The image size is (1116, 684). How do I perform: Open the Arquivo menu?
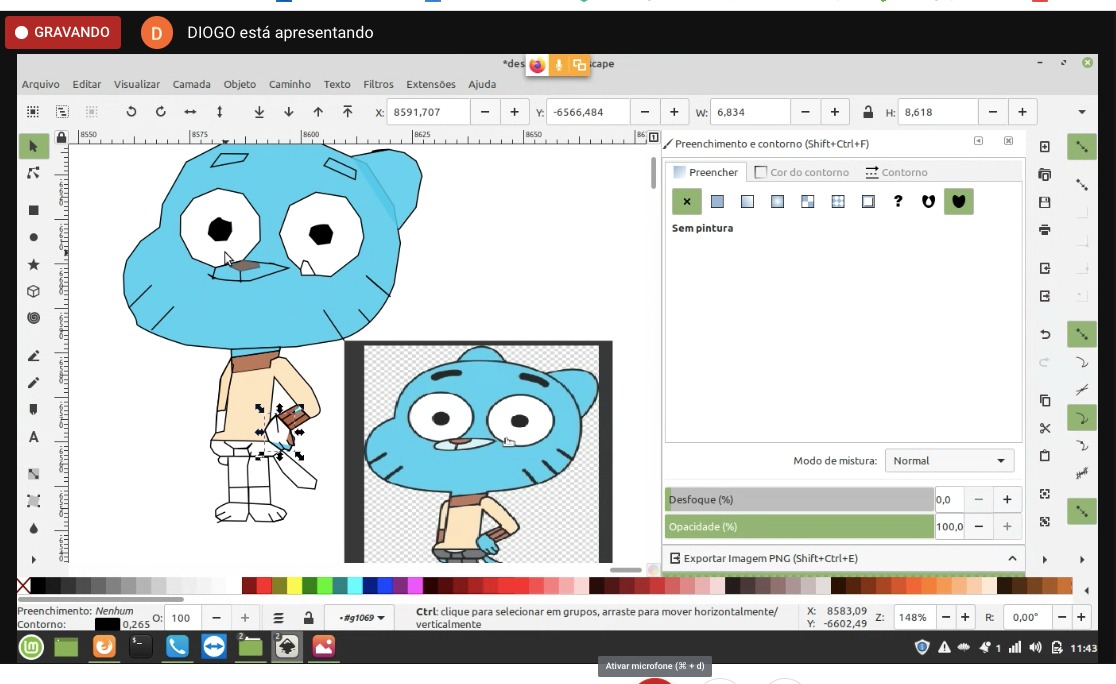[41, 84]
